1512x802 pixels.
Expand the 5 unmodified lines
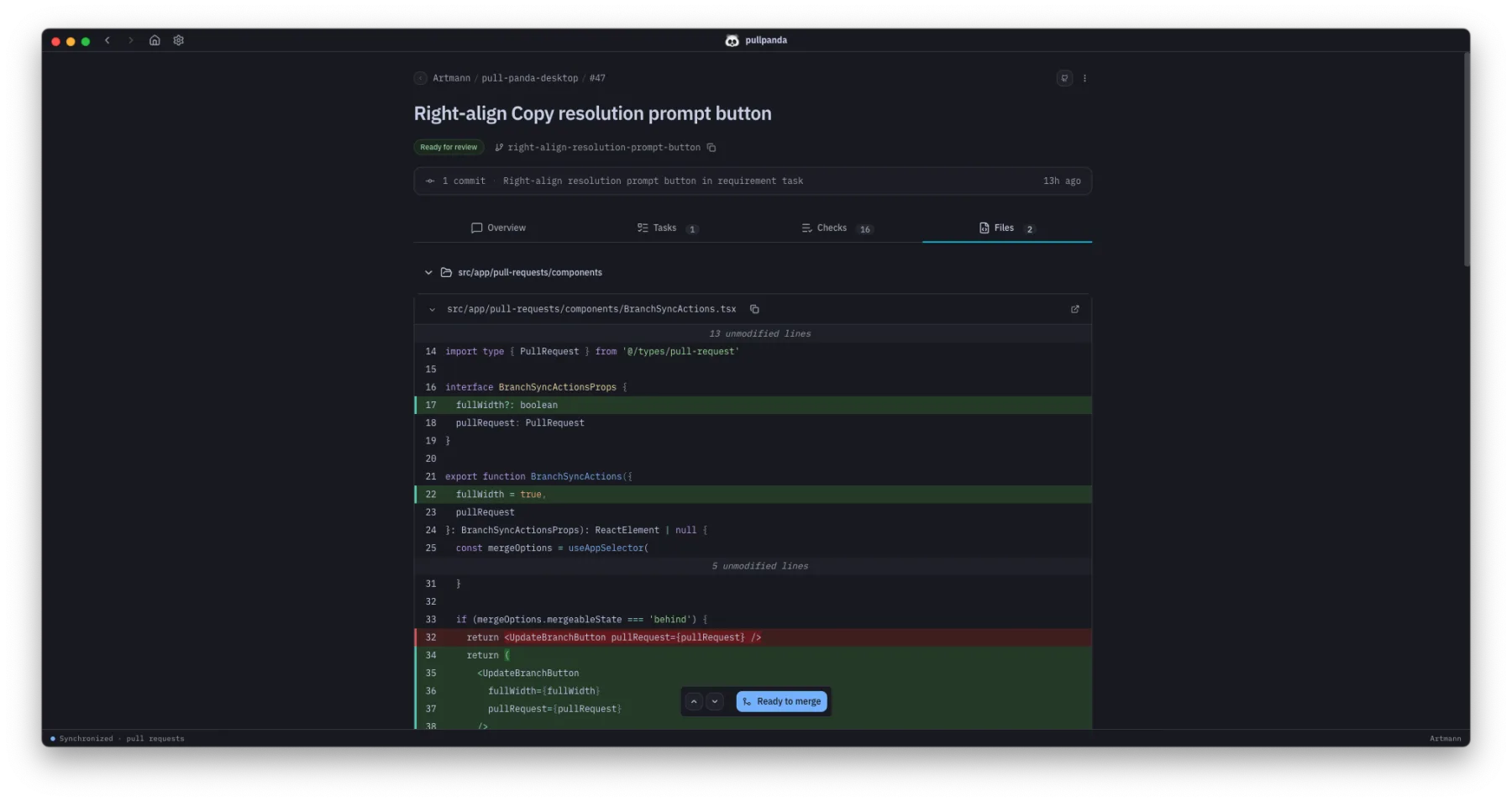point(753,566)
